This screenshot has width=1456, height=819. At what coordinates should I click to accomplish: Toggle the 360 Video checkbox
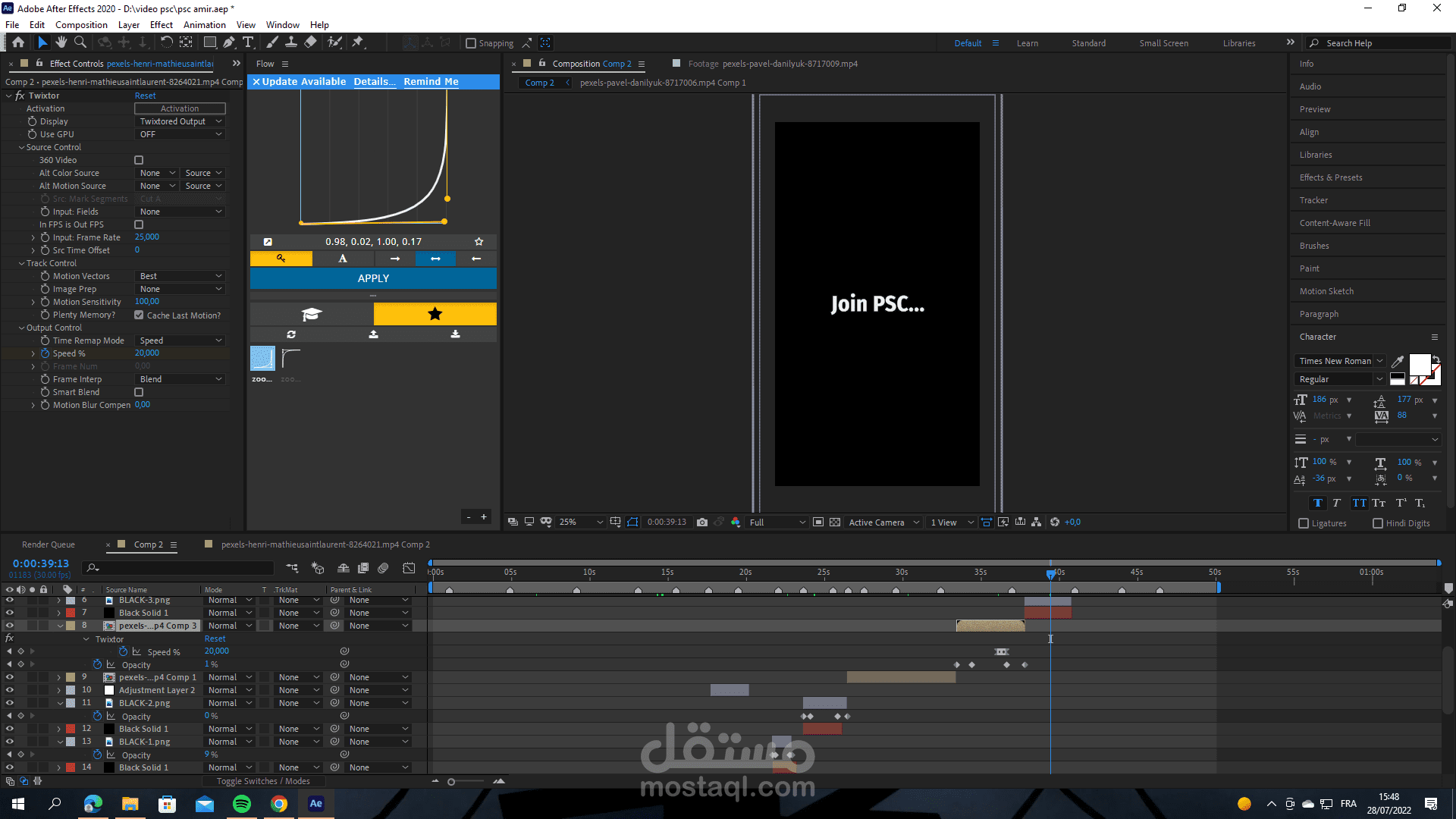click(x=139, y=160)
